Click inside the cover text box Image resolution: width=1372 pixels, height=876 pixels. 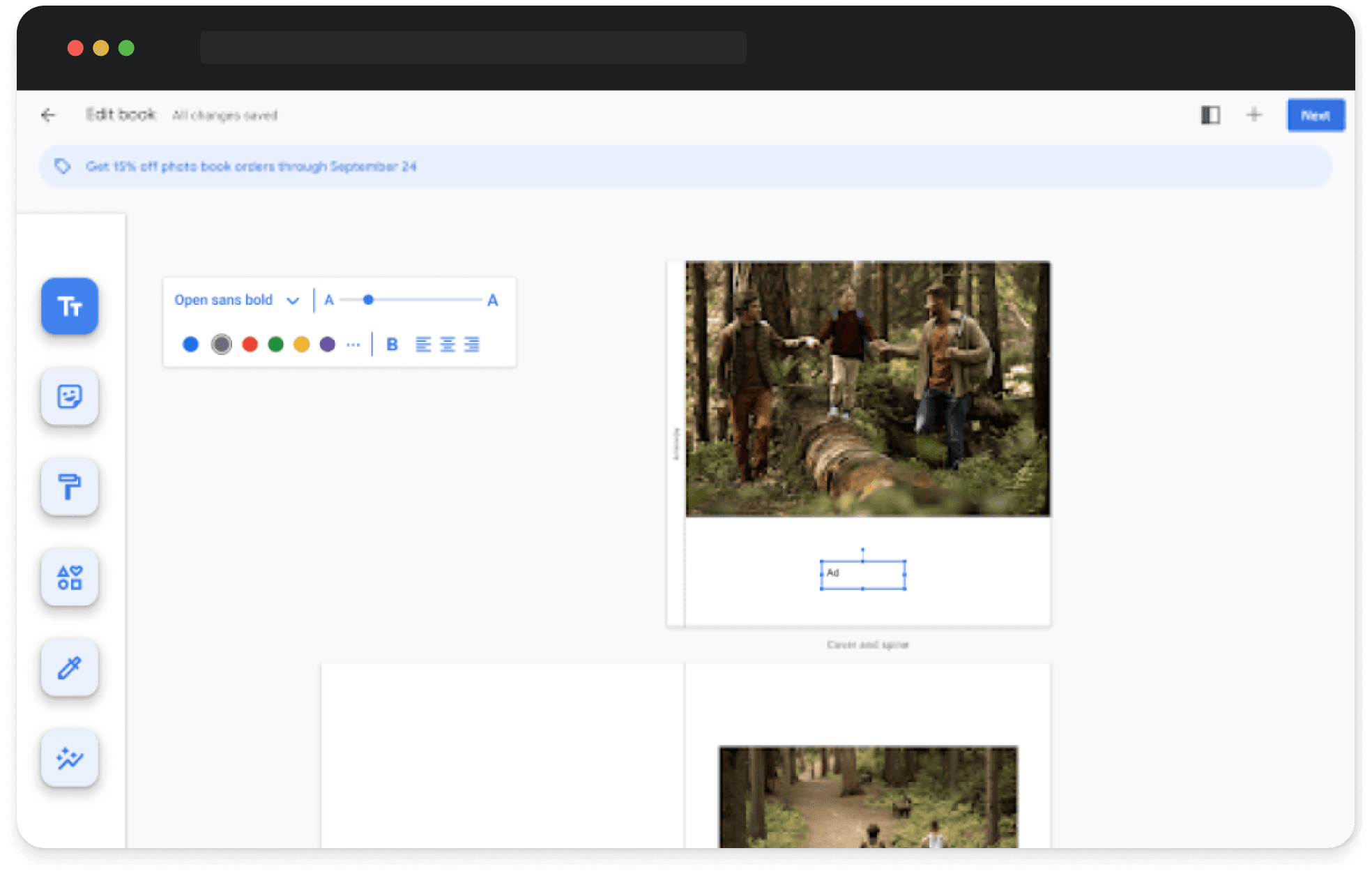coord(863,575)
